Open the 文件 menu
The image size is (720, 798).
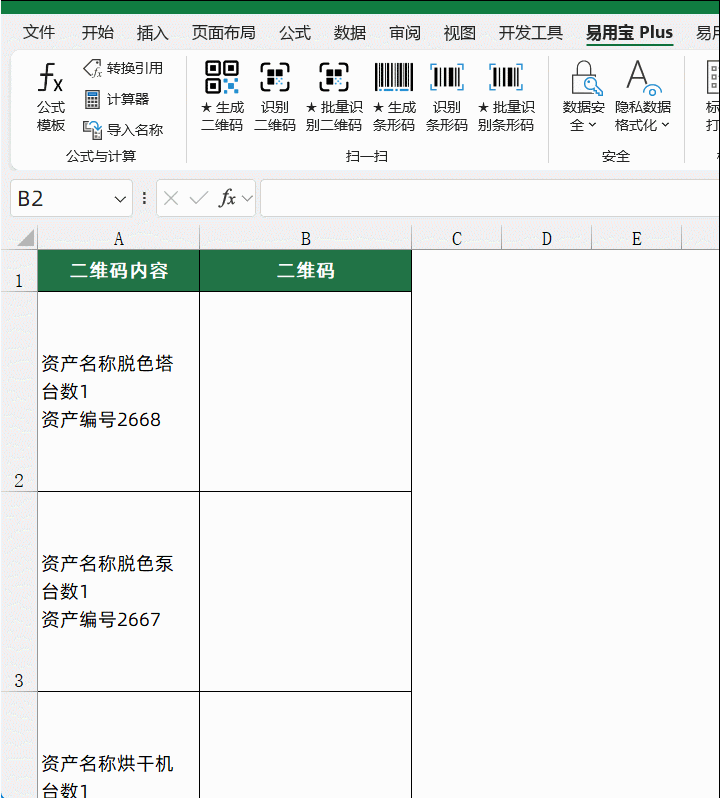point(39,33)
